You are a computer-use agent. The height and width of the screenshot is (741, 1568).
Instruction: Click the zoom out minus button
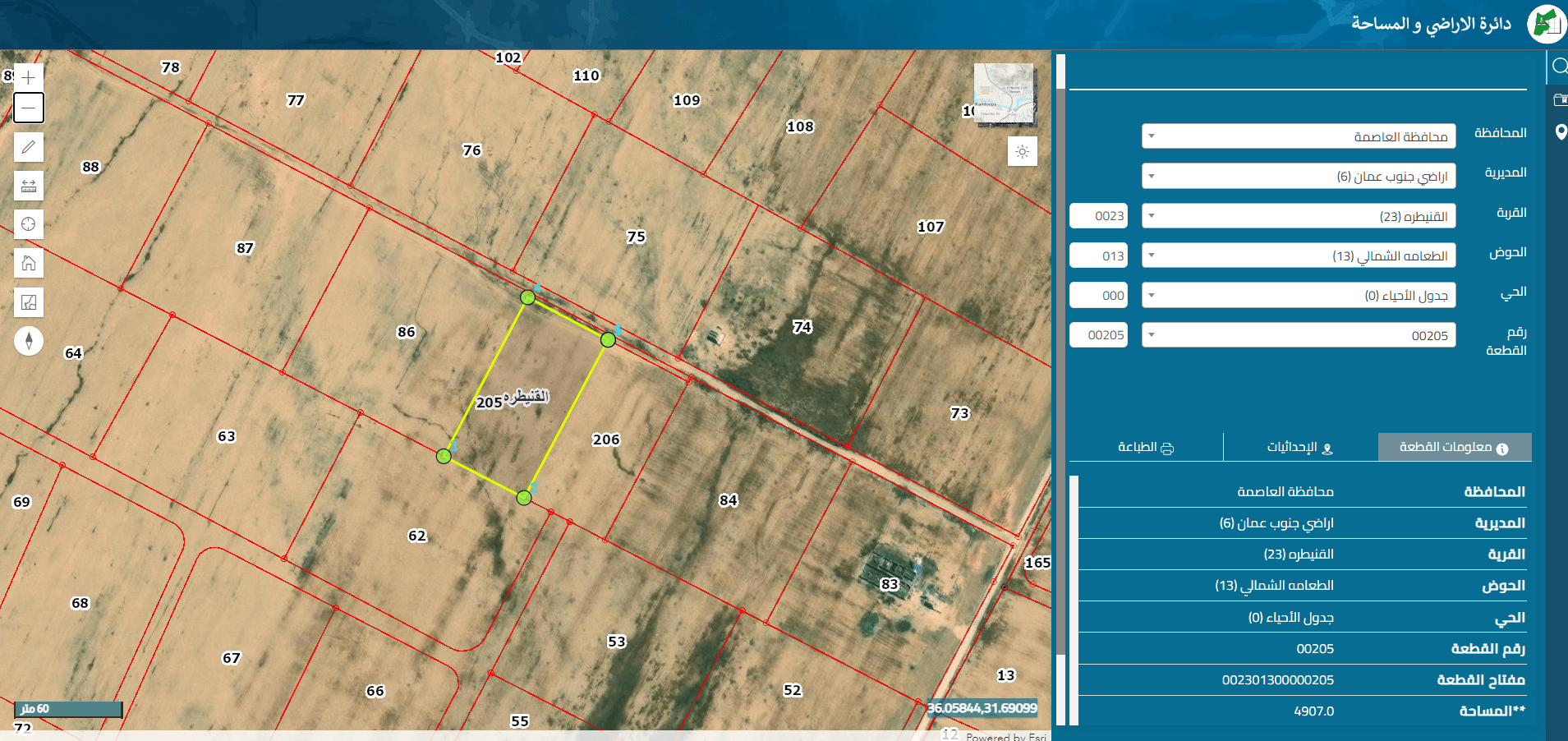29,108
